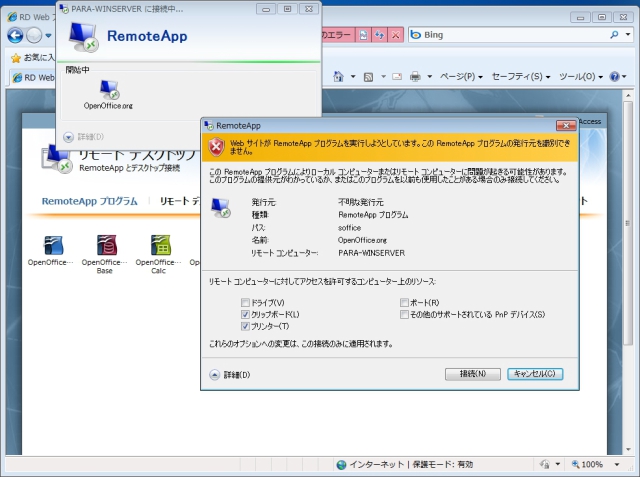Launch the OpenOffice Calc app icon
640x477 pixels.
160,246
